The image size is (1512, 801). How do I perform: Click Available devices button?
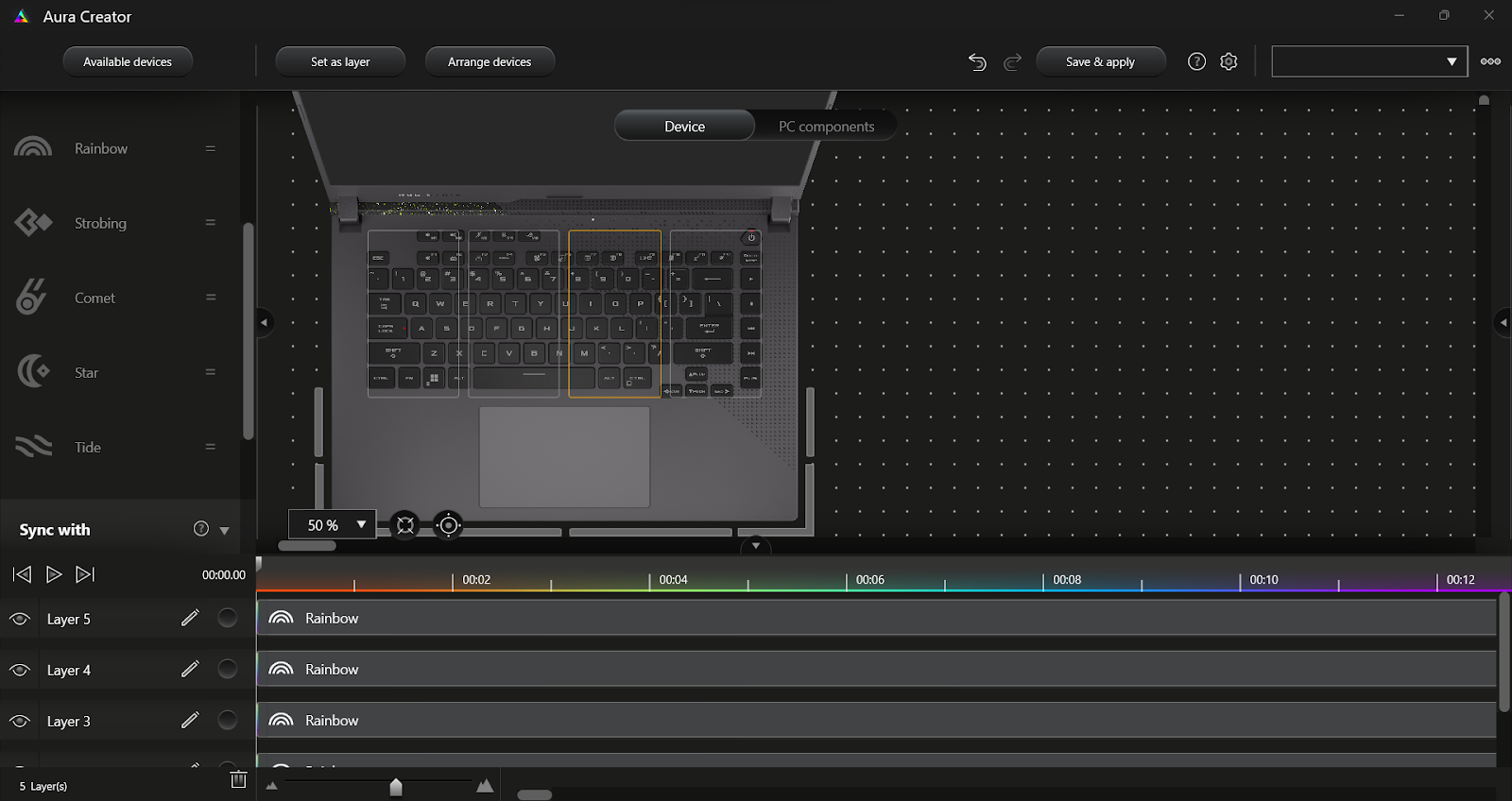128,61
